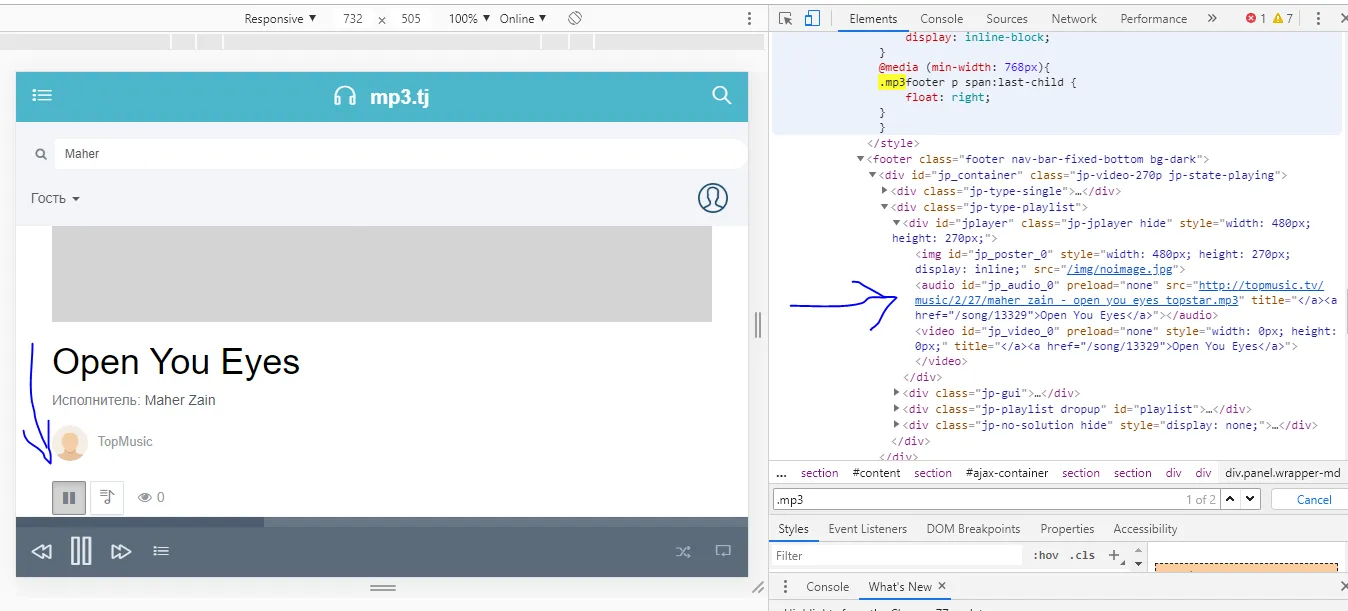This screenshot has height=611, width=1348.
Task: Switch to the DOM Breakpoints tab
Action: (973, 529)
